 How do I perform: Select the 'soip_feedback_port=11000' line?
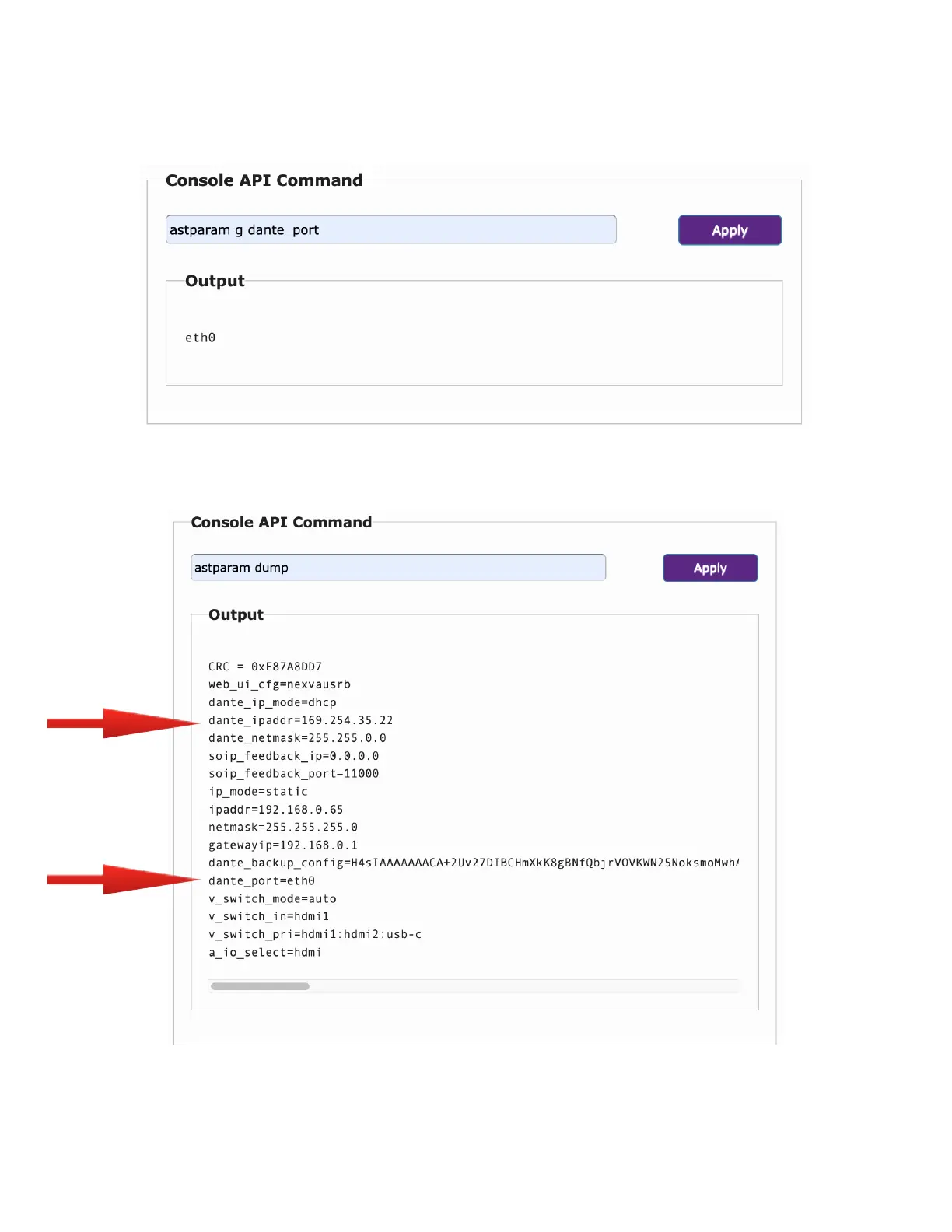293,774
